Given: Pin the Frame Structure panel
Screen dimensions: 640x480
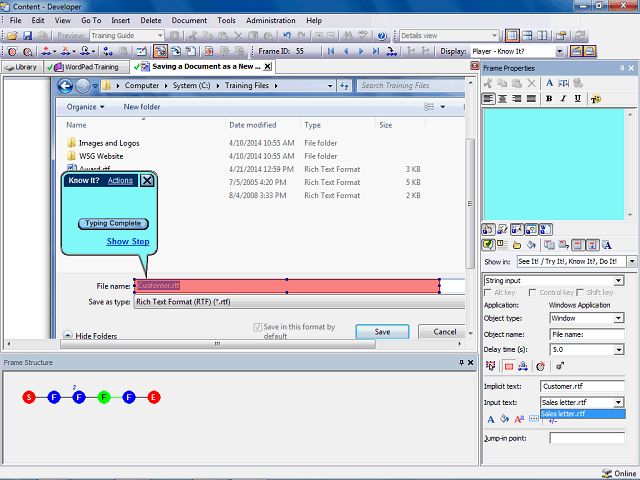Looking at the screenshot, I should [461, 362].
